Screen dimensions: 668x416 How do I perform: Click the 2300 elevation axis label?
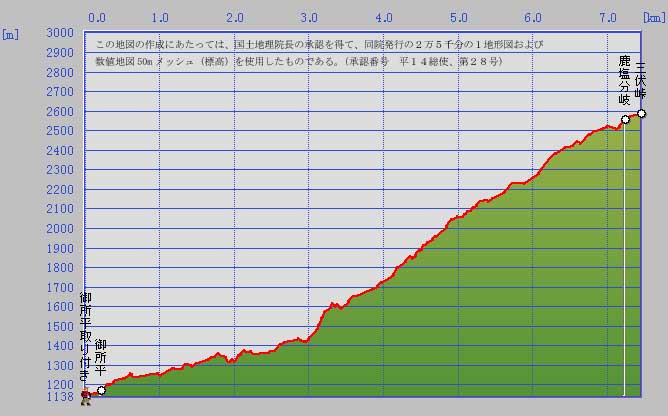[60, 170]
